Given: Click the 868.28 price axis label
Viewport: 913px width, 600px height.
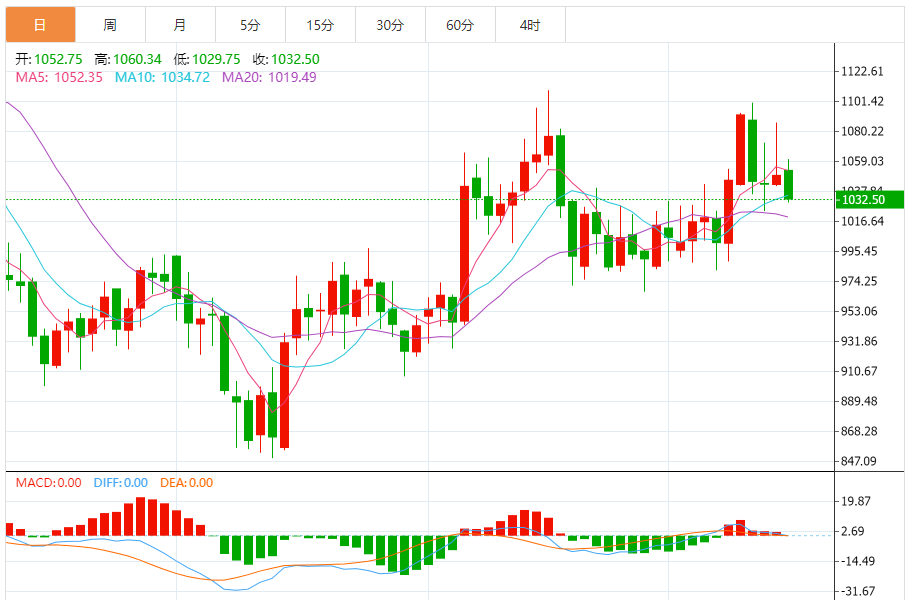Looking at the screenshot, I should coord(859,432).
